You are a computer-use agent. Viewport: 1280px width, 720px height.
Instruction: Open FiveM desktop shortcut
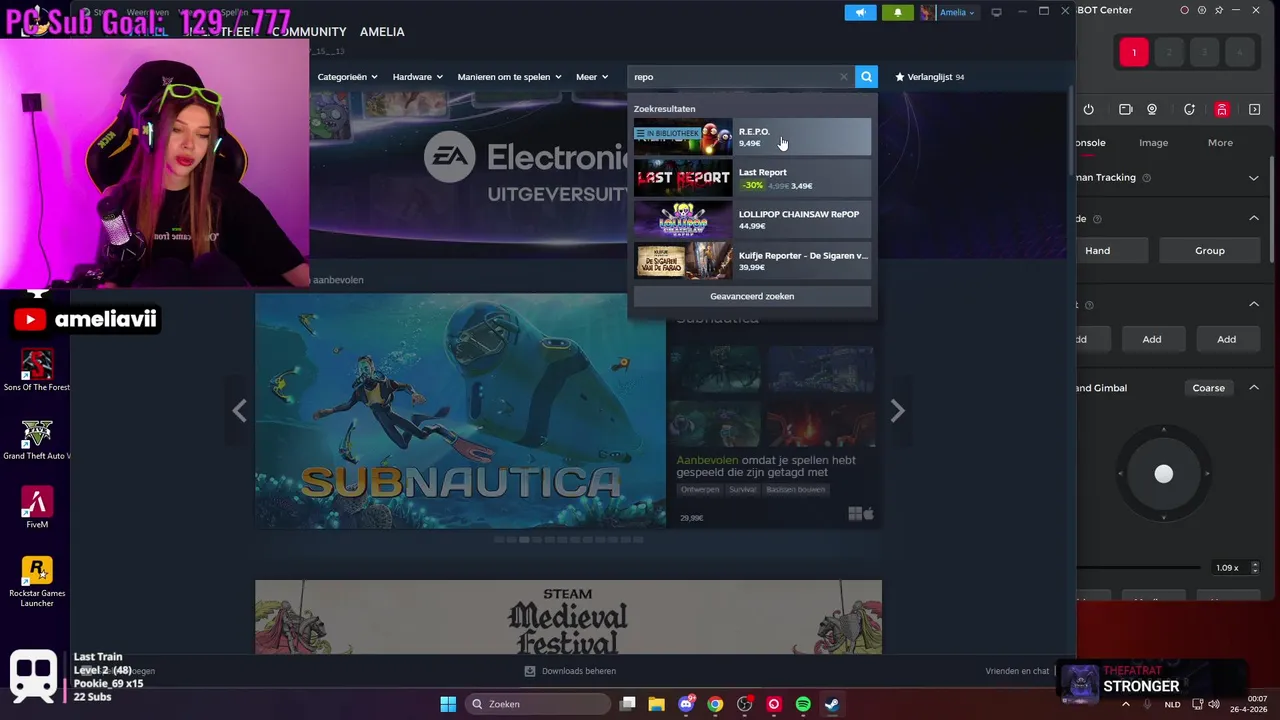click(37, 507)
